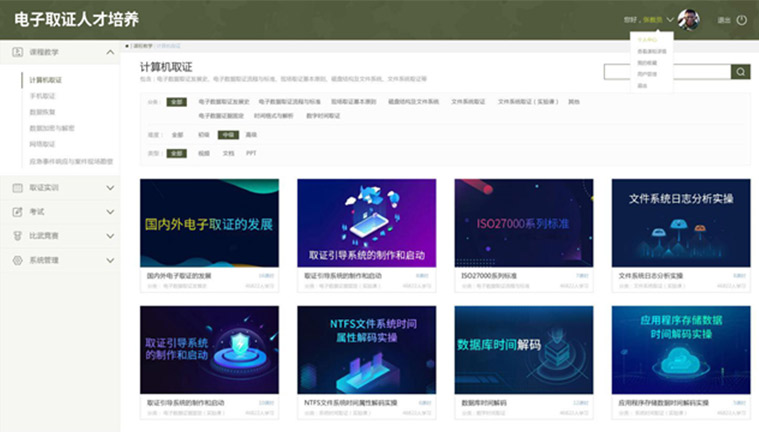Filter by 数字时间取证 category
This screenshot has width=759, height=432.
point(323,116)
